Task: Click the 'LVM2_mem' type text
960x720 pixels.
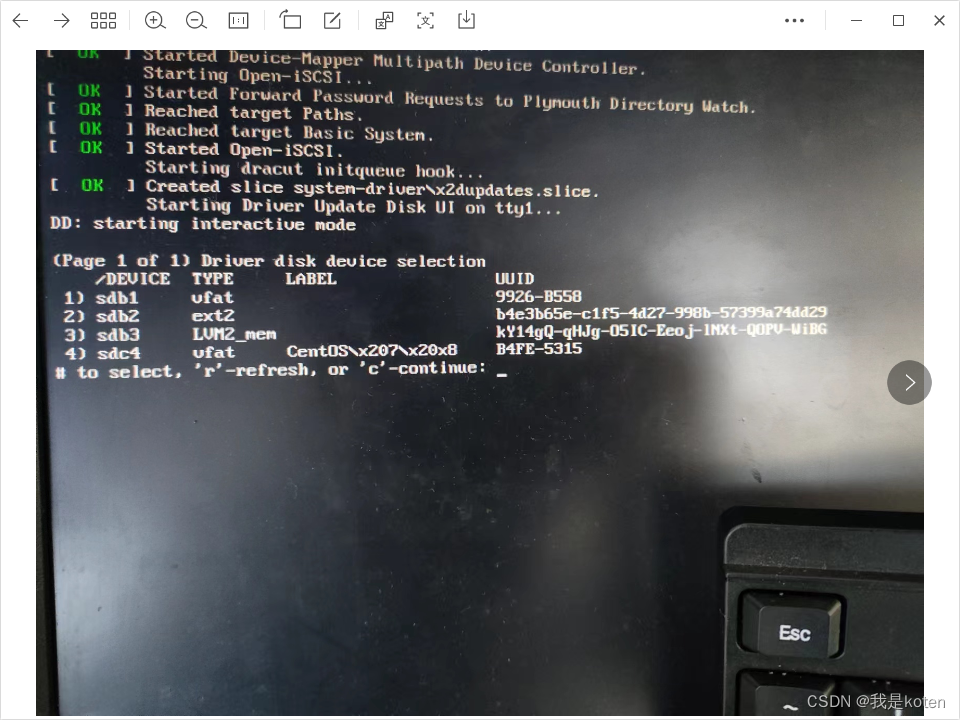Action: pos(234,334)
